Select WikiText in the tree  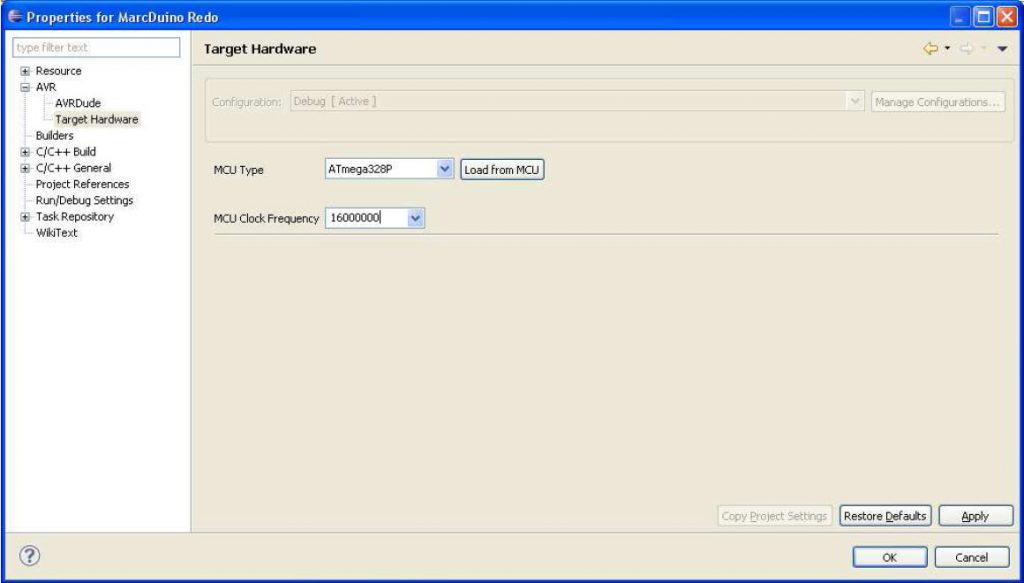pos(56,233)
